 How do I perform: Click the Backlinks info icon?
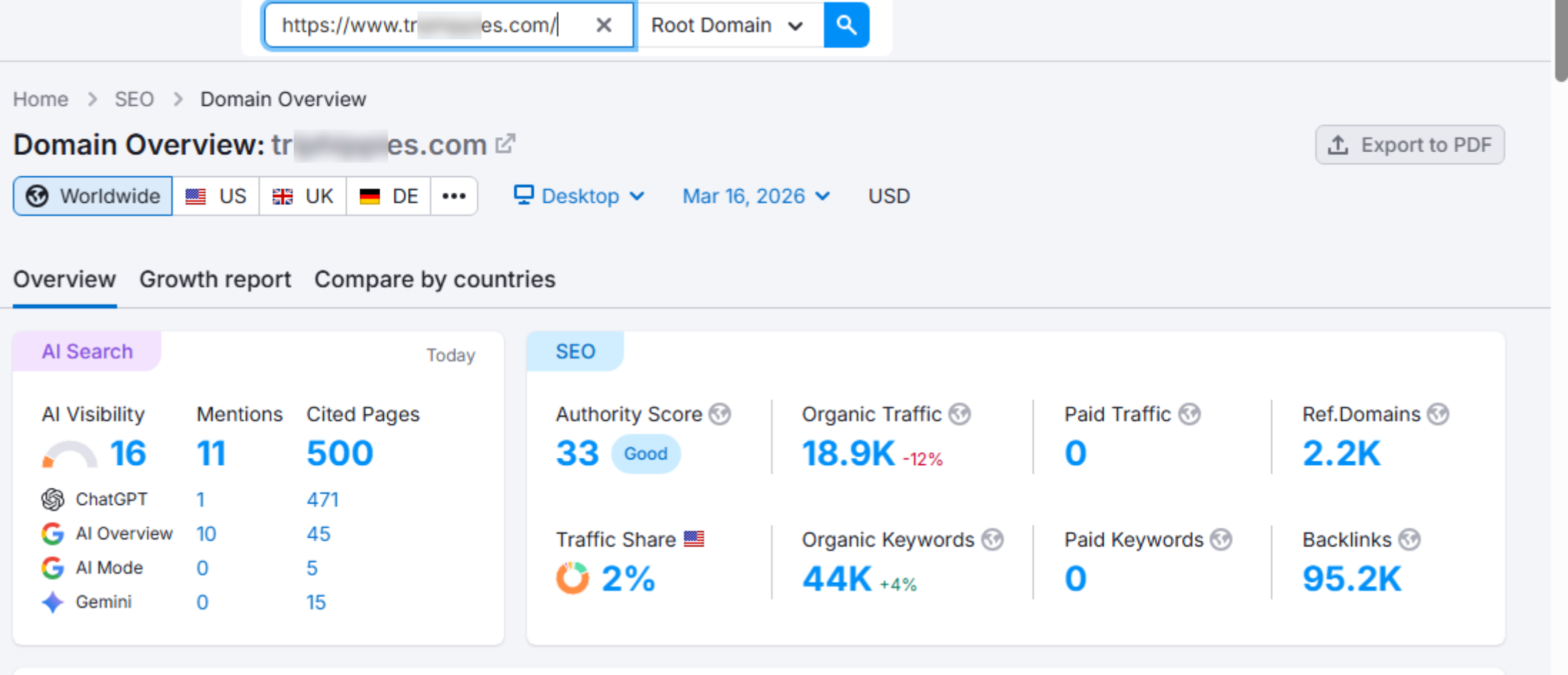[x=1410, y=539]
